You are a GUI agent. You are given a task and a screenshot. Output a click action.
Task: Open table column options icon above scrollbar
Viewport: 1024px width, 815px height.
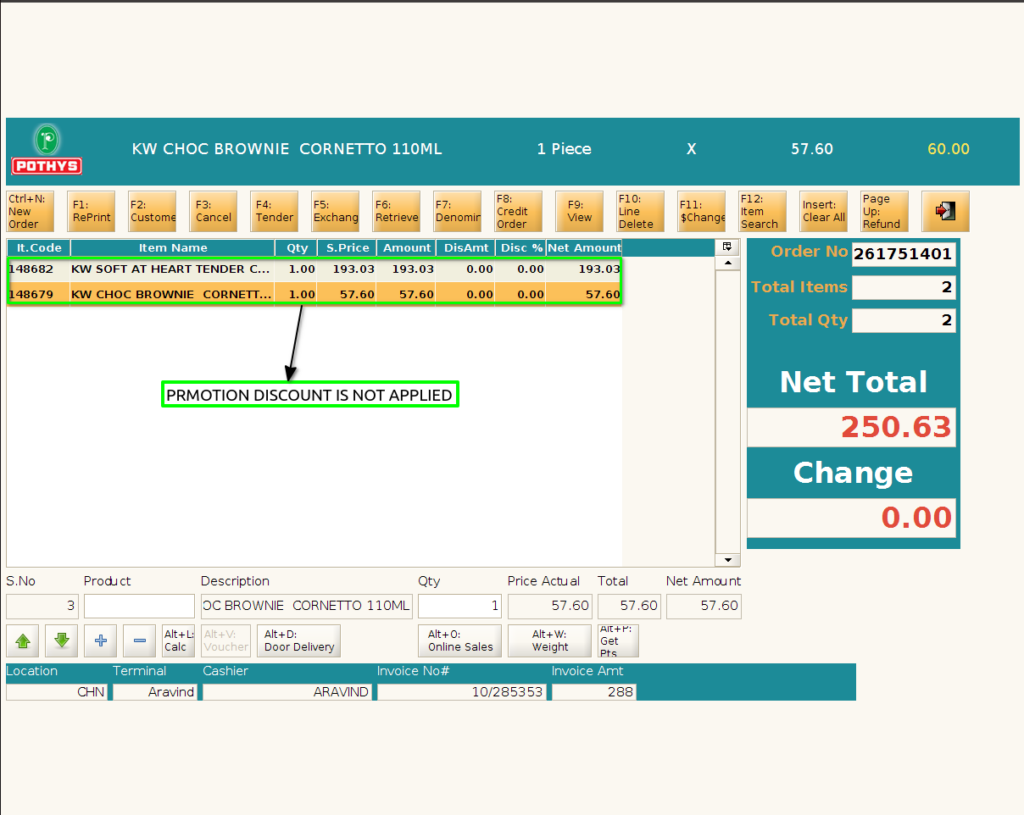727,247
